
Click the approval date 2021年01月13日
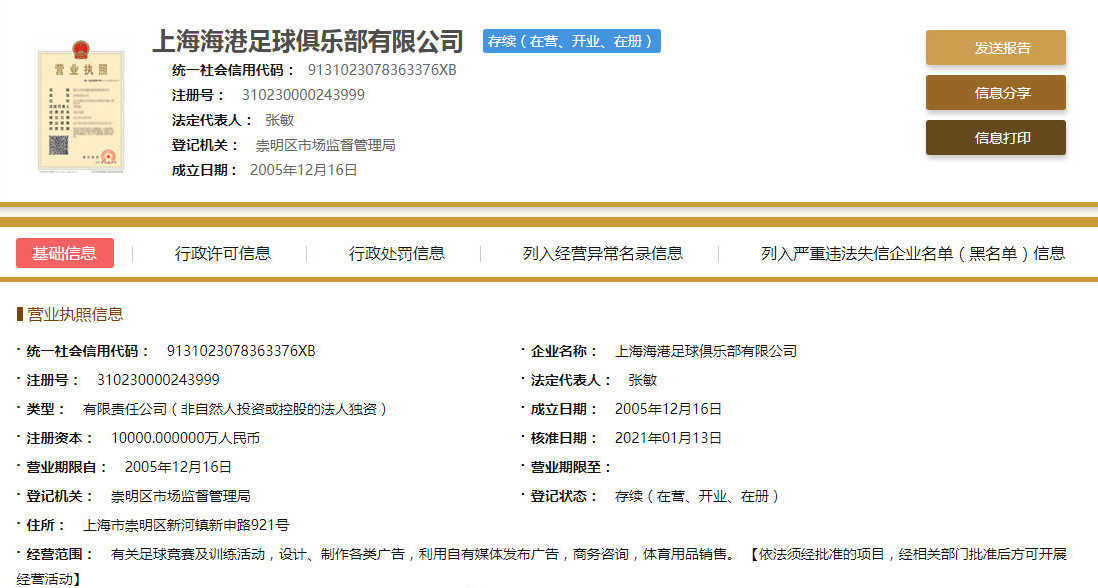point(668,438)
